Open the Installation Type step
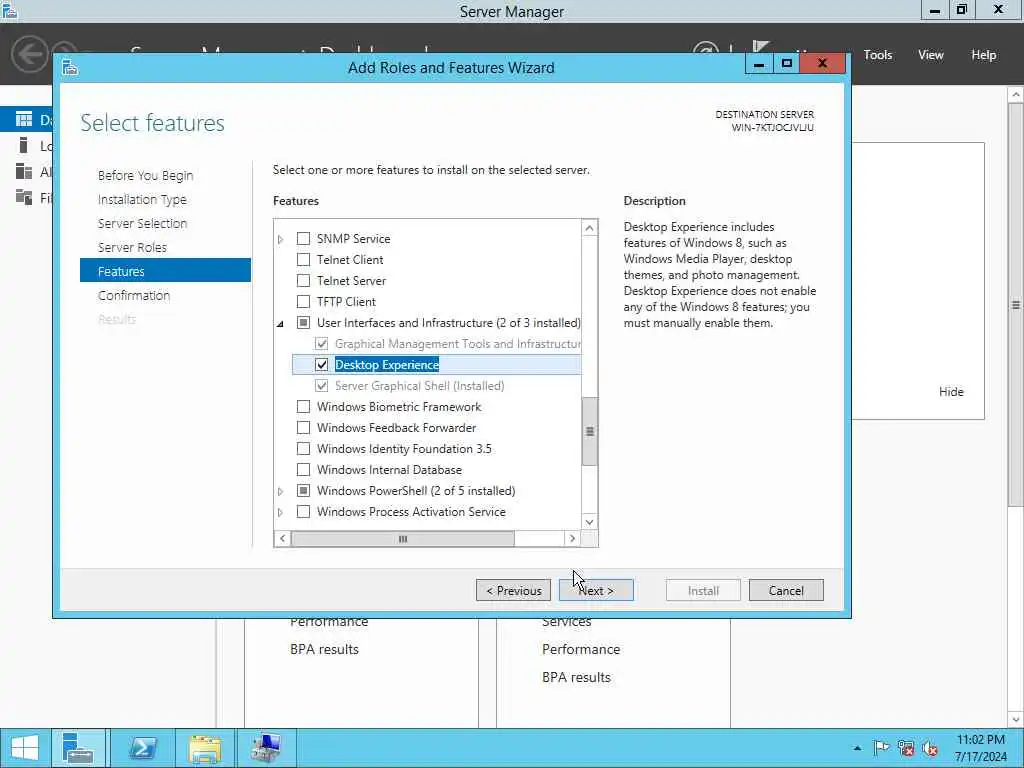1024x768 pixels. coord(142,199)
